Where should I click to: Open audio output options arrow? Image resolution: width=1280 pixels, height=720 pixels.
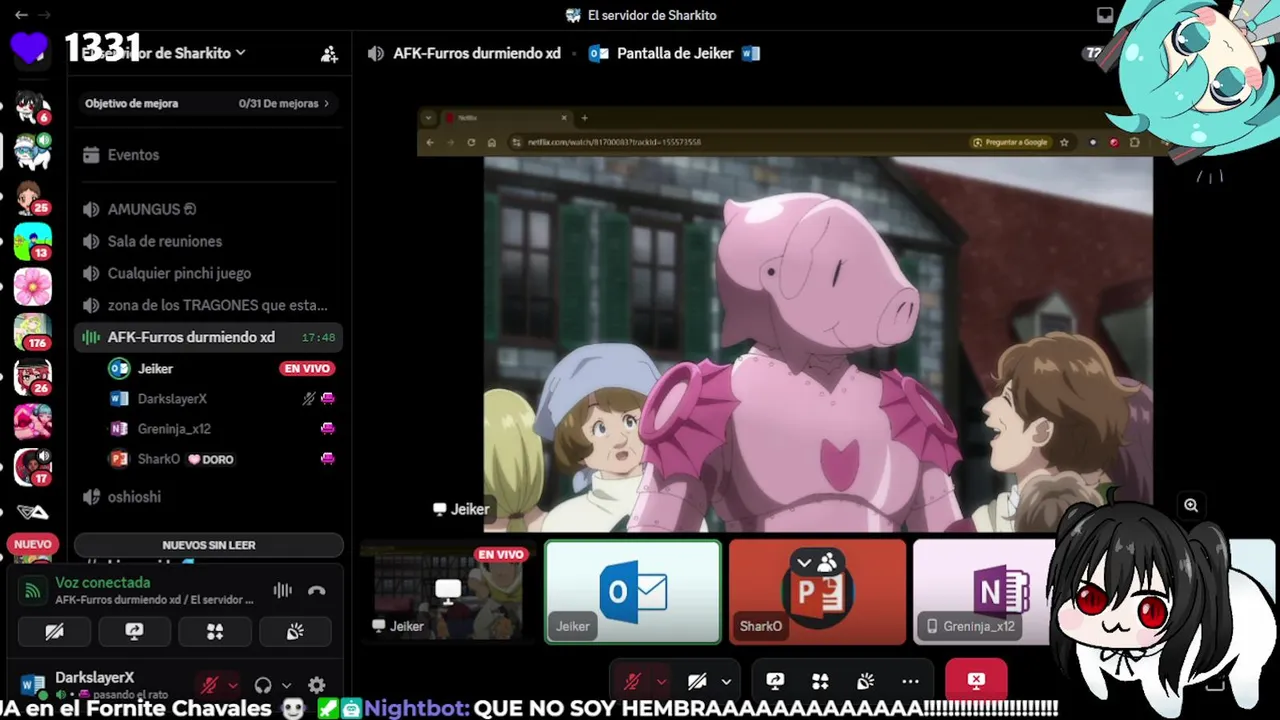(x=286, y=685)
